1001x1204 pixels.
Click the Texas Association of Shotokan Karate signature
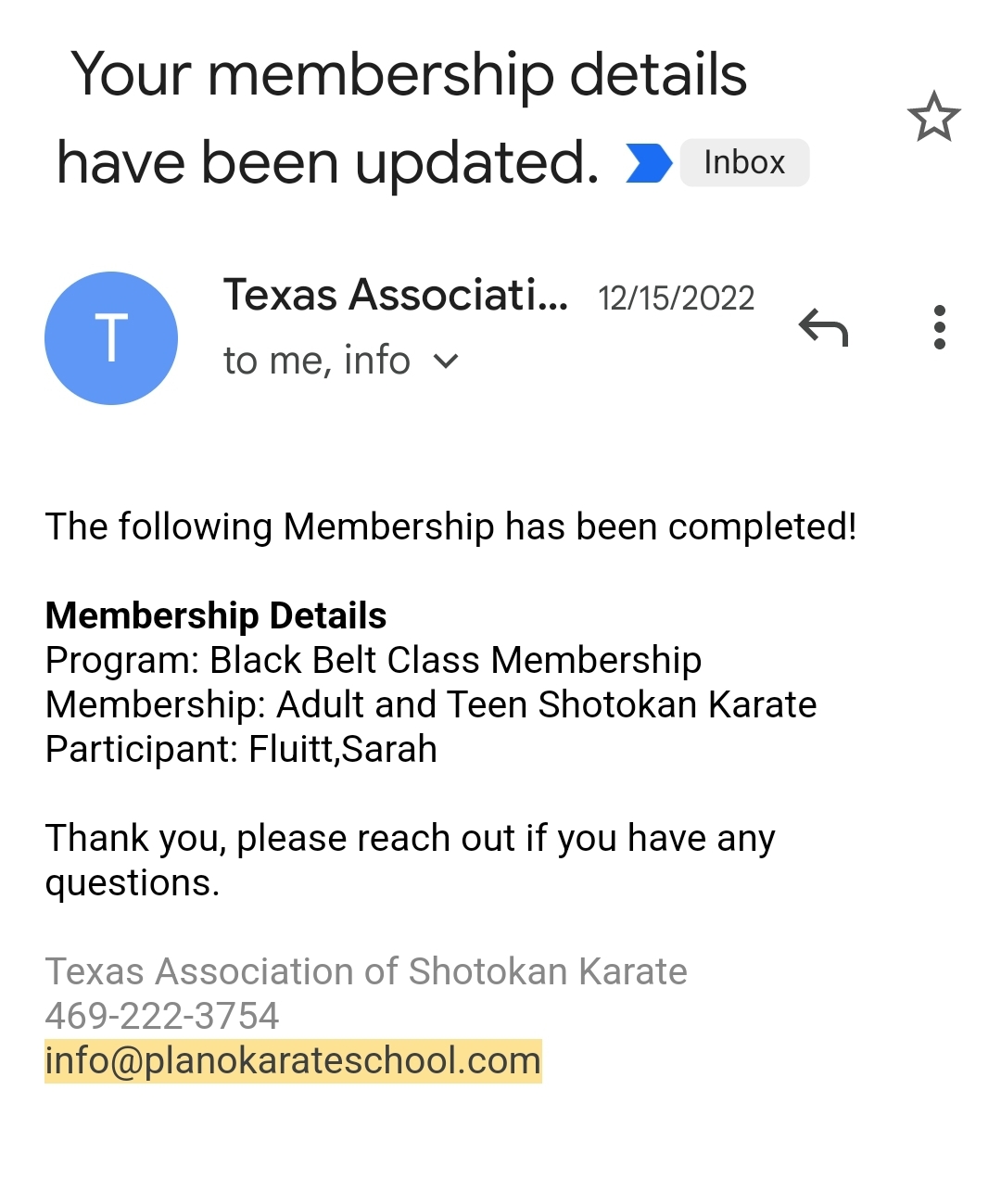click(366, 971)
